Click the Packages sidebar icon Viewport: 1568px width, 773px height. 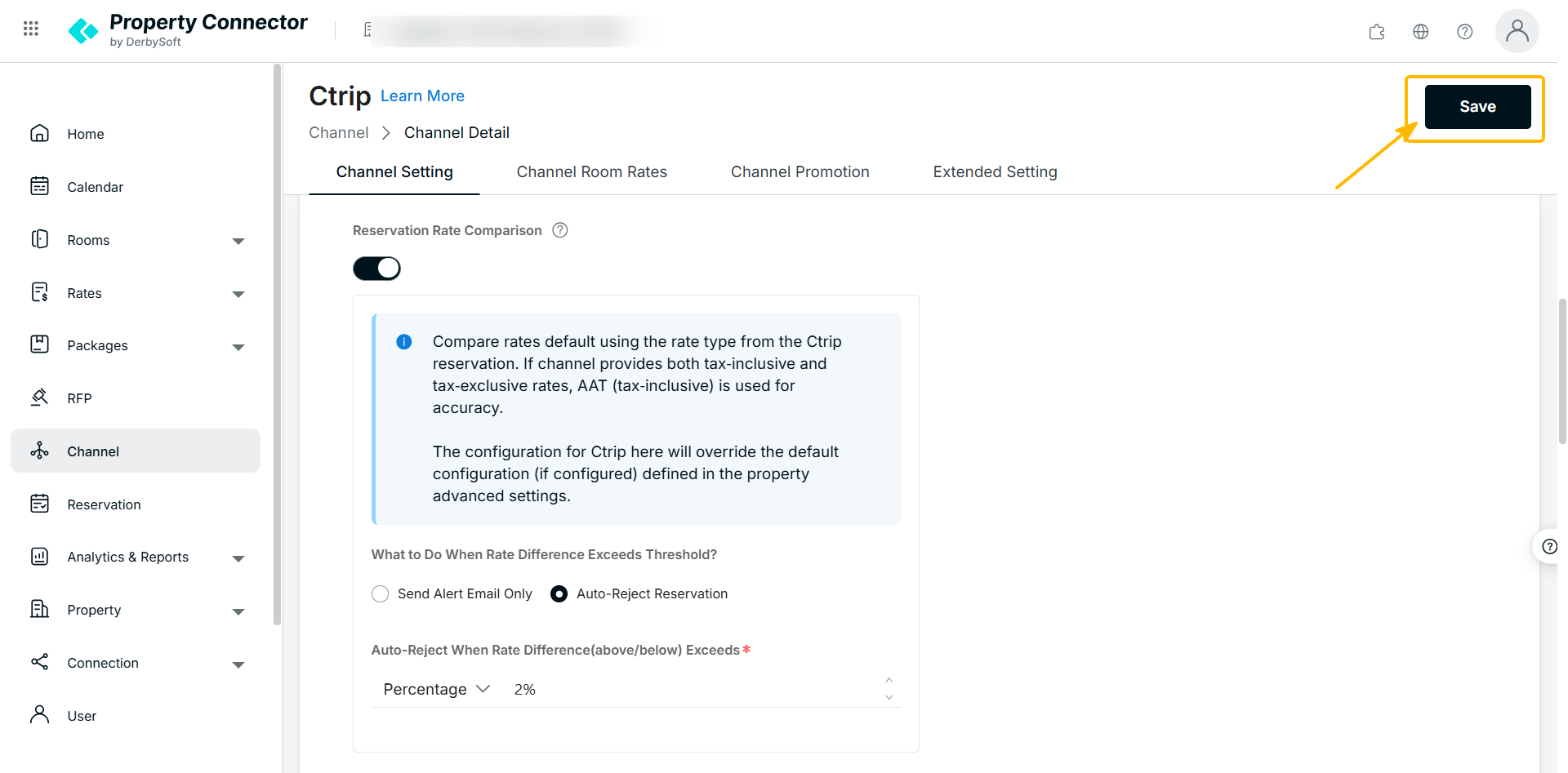click(39, 344)
